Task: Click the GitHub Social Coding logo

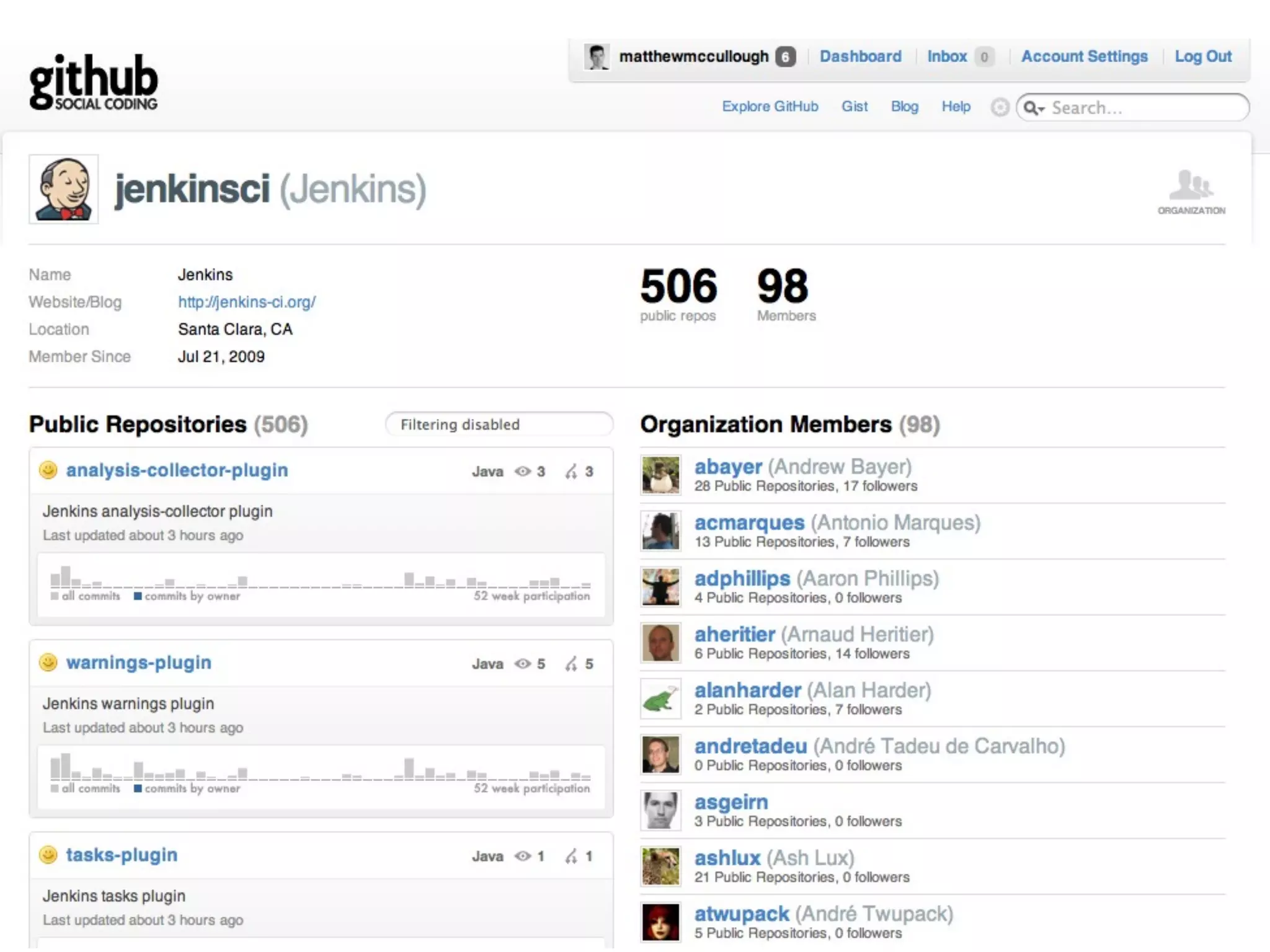Action: tap(94, 82)
